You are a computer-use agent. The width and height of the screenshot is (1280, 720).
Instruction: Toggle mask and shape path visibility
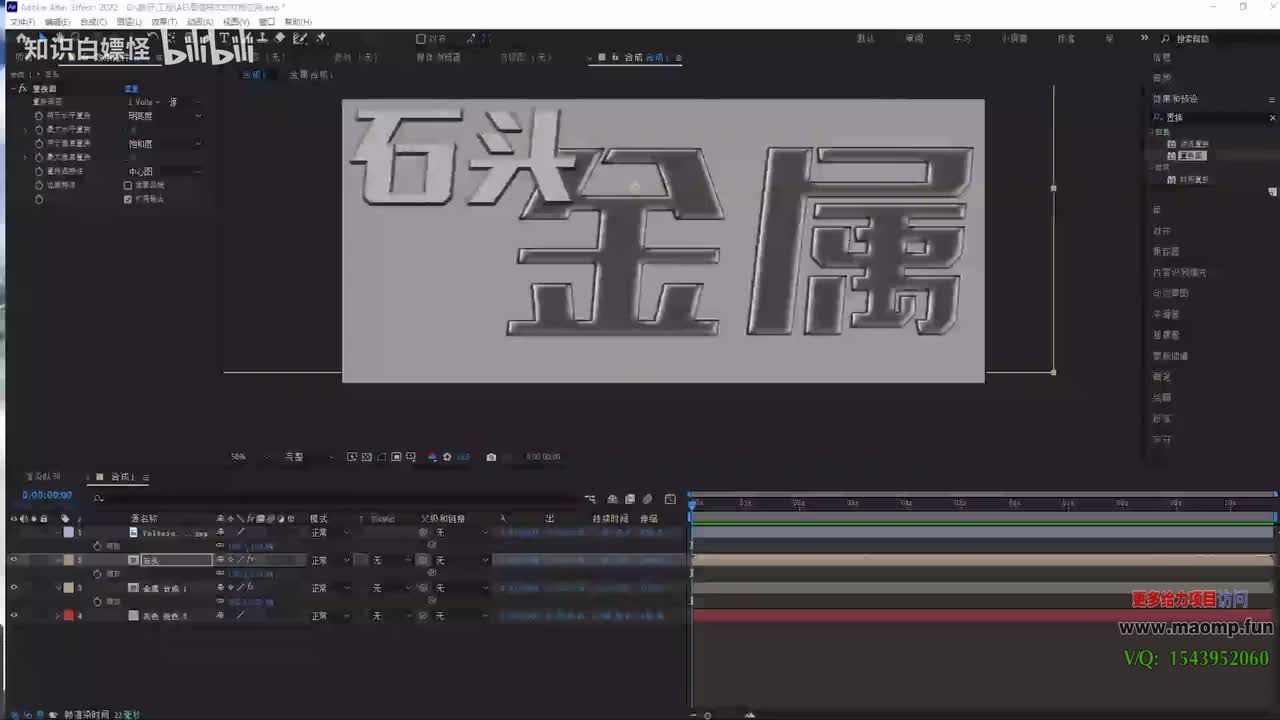coord(382,457)
